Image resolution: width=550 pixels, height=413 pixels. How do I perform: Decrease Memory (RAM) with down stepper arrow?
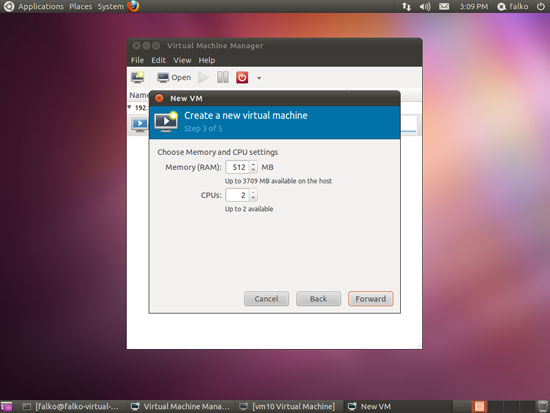pyautogui.click(x=253, y=170)
